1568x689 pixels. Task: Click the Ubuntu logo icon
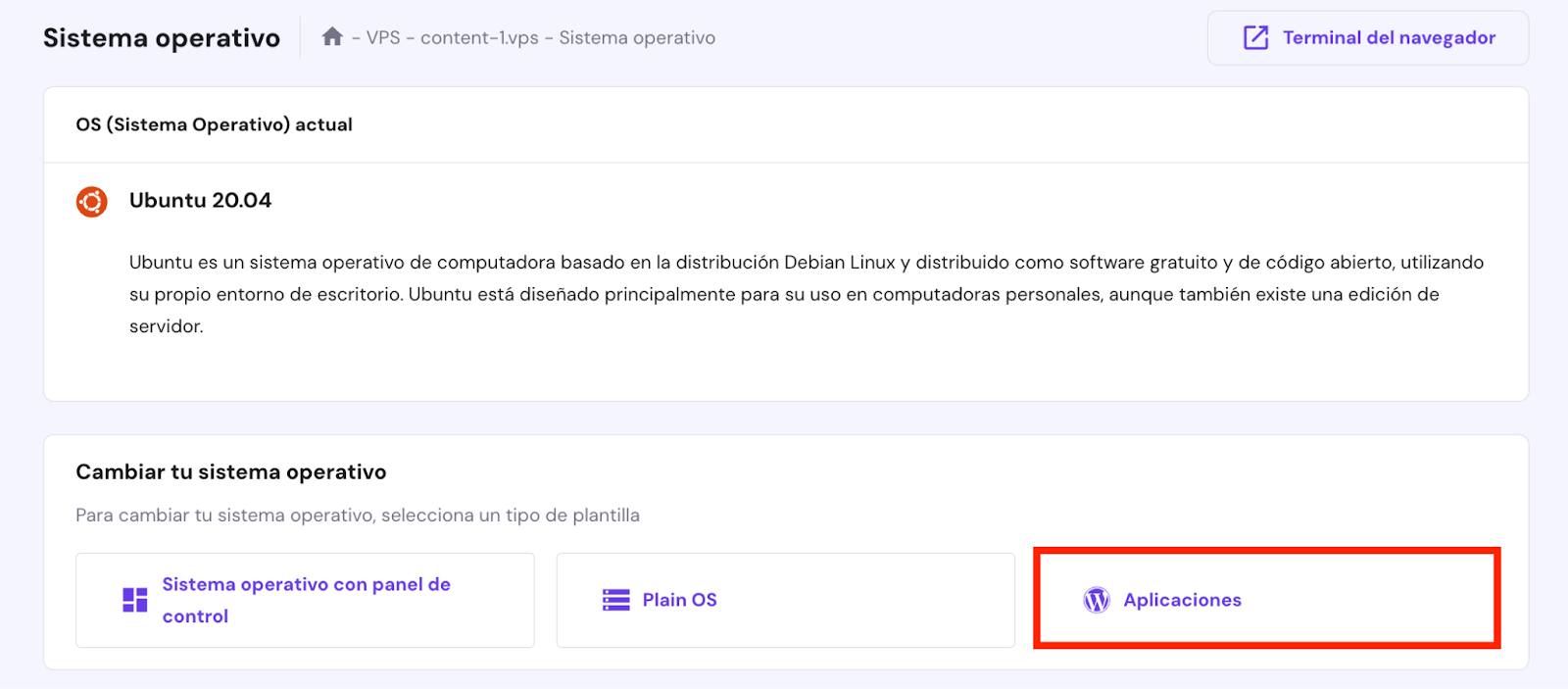(x=92, y=202)
